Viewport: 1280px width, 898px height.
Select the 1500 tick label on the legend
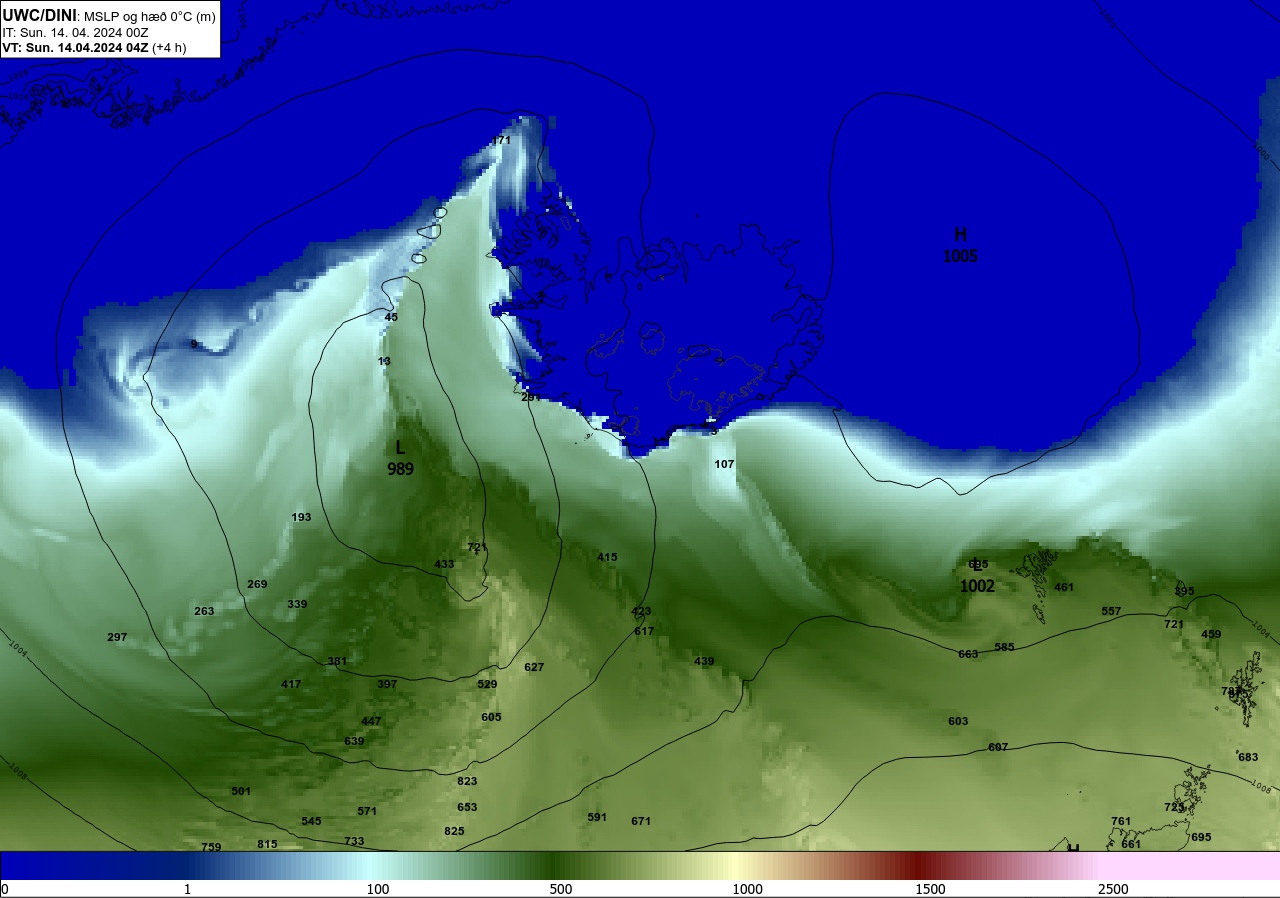tap(930, 889)
